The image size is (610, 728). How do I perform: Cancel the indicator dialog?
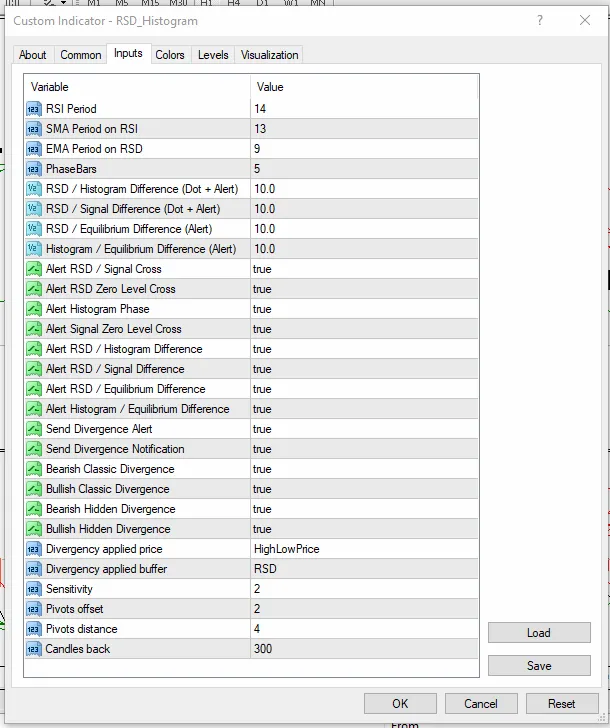pyautogui.click(x=481, y=704)
